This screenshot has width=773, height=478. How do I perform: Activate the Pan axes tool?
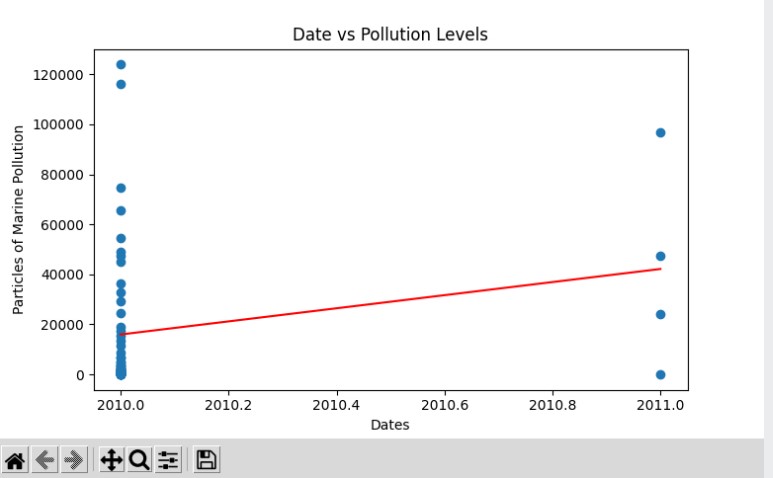point(111,461)
